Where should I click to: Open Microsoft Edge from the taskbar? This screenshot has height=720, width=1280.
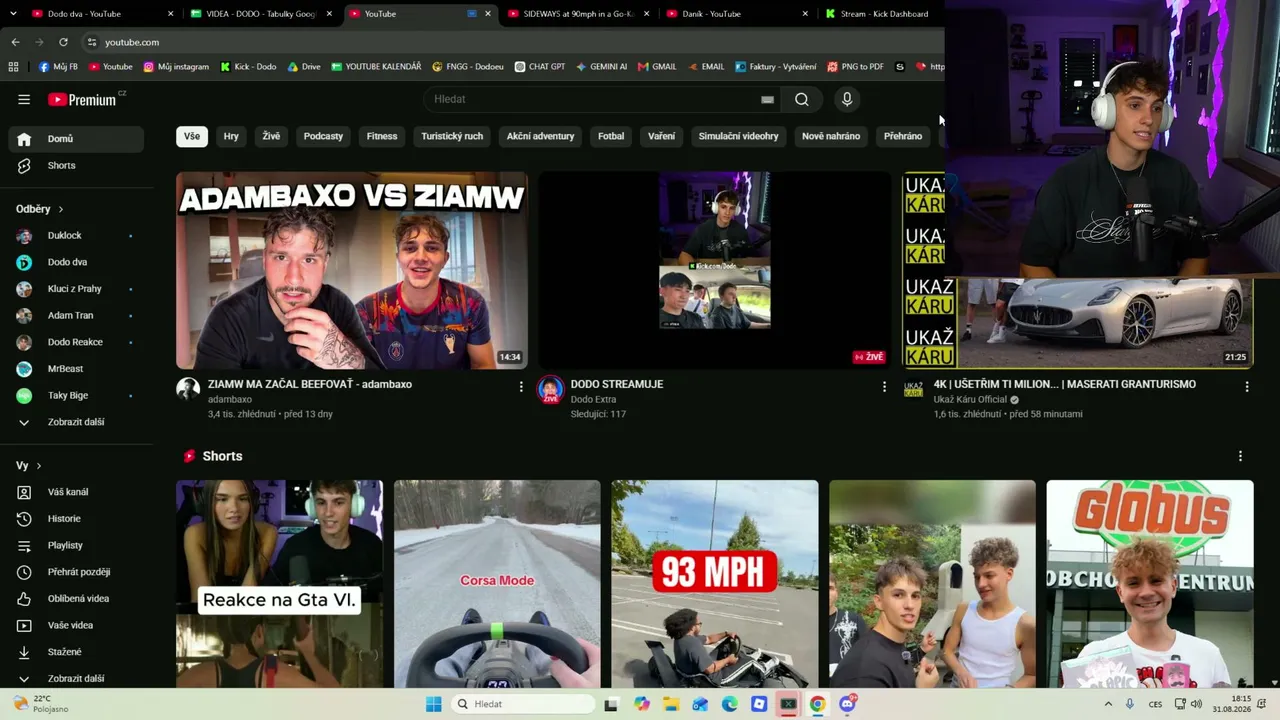[x=730, y=704]
